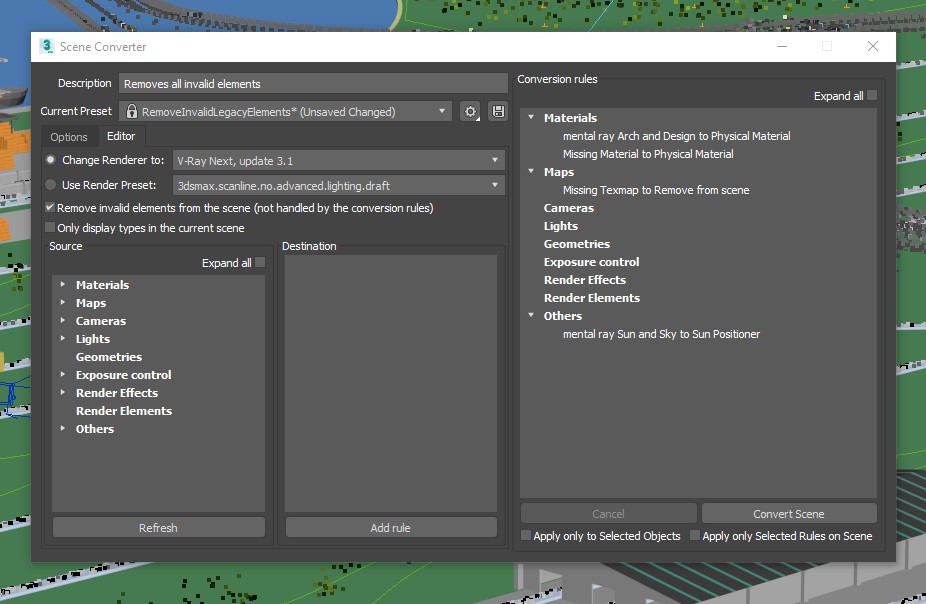Collapse Maps in Conversion rules

pyautogui.click(x=531, y=171)
